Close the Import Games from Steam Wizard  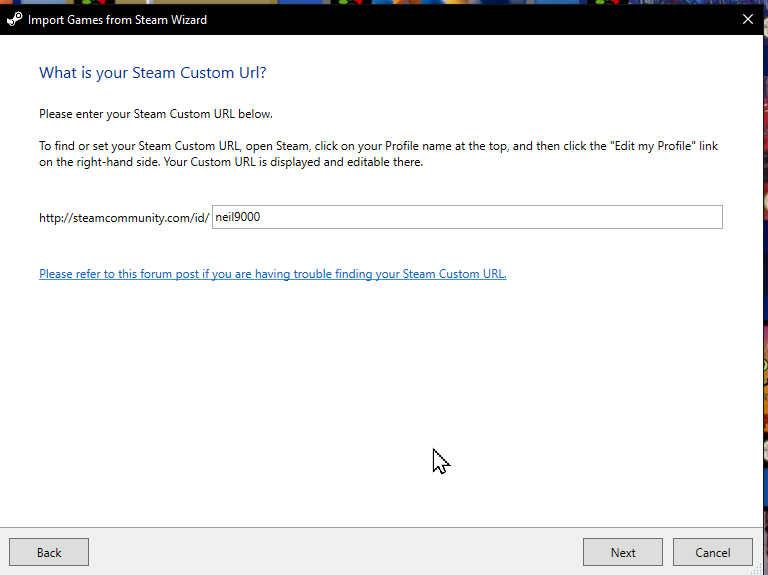pos(747,19)
